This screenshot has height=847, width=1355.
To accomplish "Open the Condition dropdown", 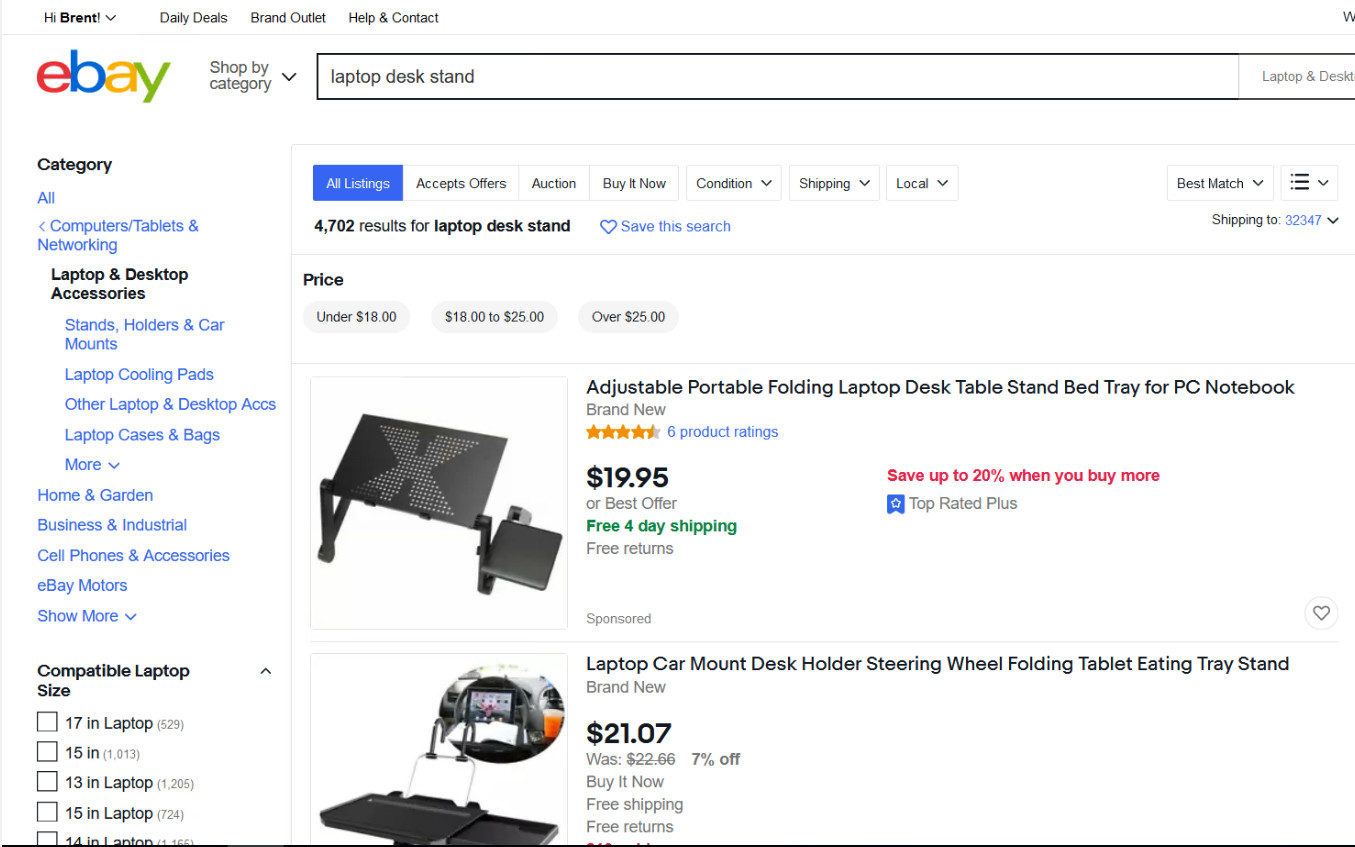I will [x=733, y=182].
